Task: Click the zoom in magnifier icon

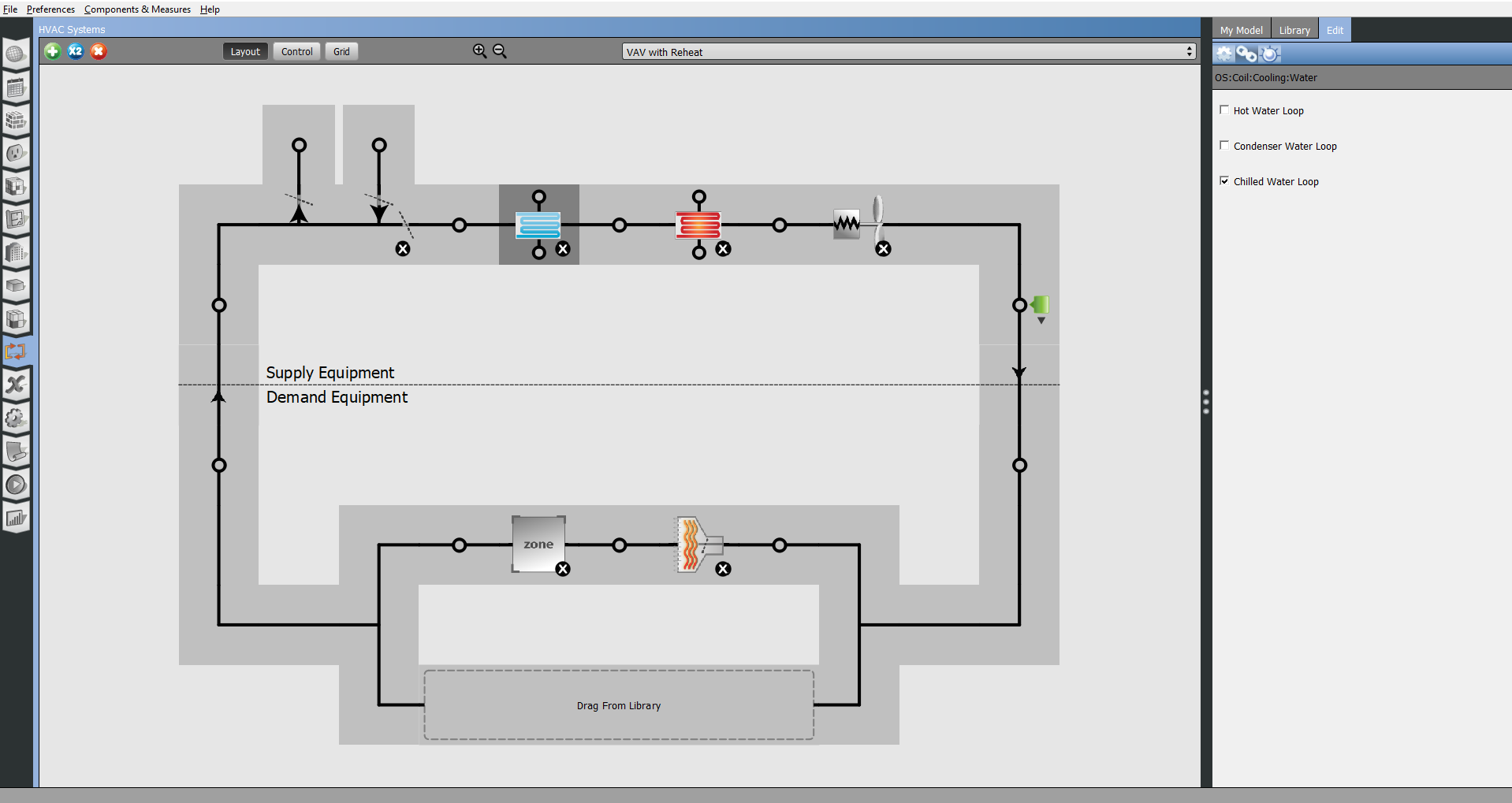Action: click(x=479, y=51)
